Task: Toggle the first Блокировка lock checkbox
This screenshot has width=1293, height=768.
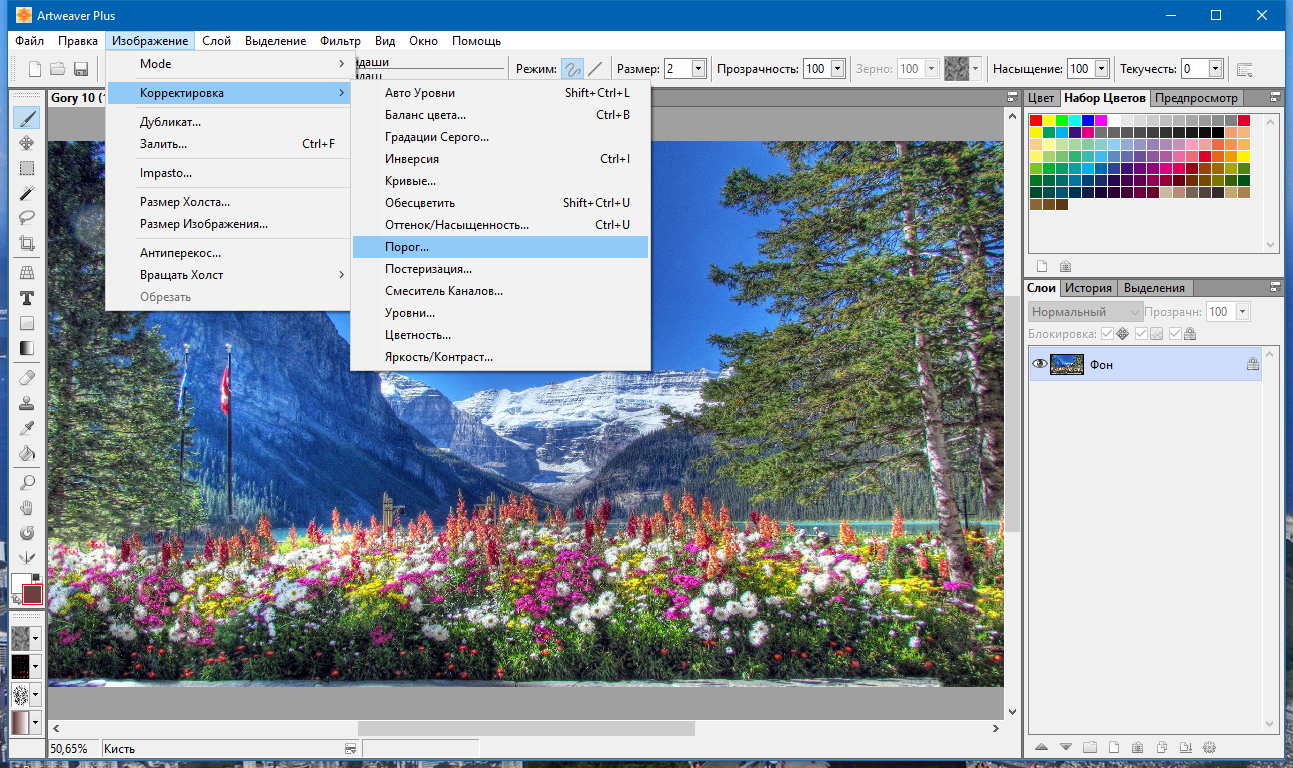Action: [1106, 334]
